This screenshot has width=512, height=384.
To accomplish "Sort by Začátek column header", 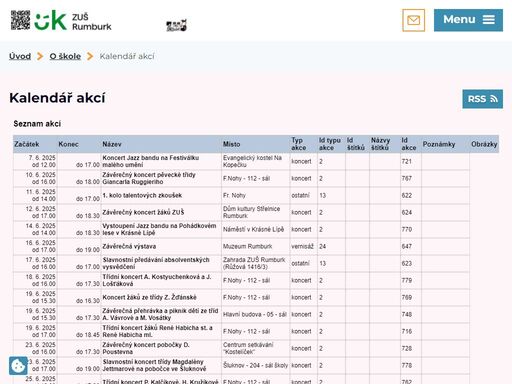I will click(27, 144).
